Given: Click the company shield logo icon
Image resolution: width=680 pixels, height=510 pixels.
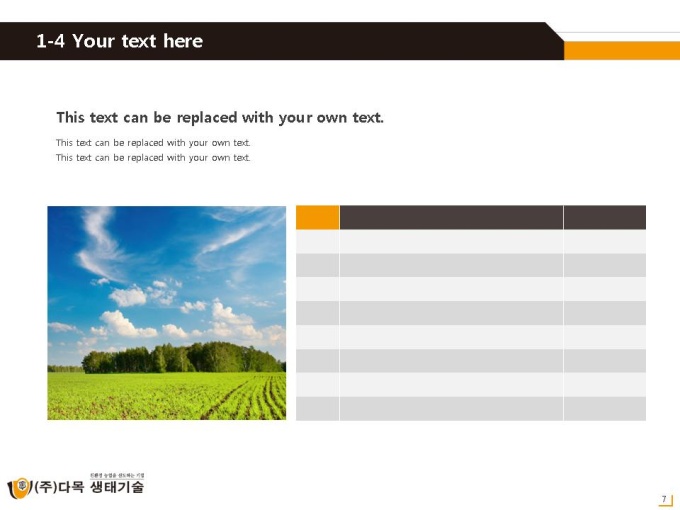Looking at the screenshot, I should (19, 488).
